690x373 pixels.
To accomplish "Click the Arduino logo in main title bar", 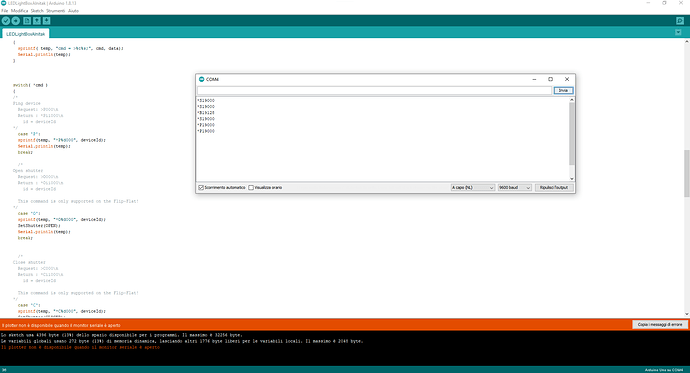I will coord(4,3).
